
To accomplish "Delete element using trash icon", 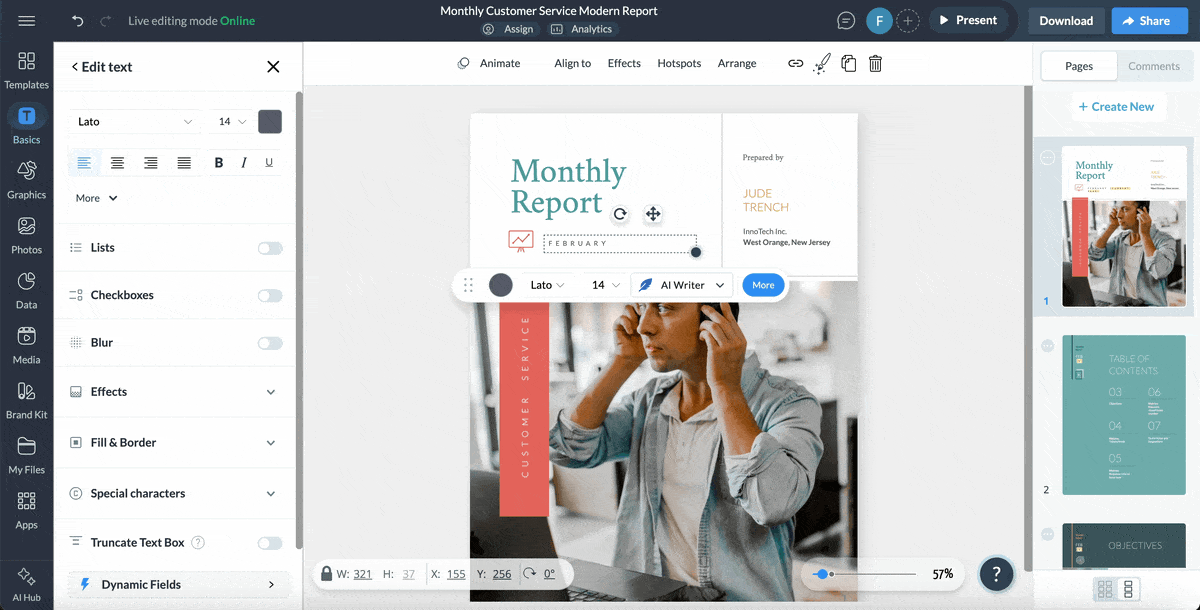I will (875, 63).
